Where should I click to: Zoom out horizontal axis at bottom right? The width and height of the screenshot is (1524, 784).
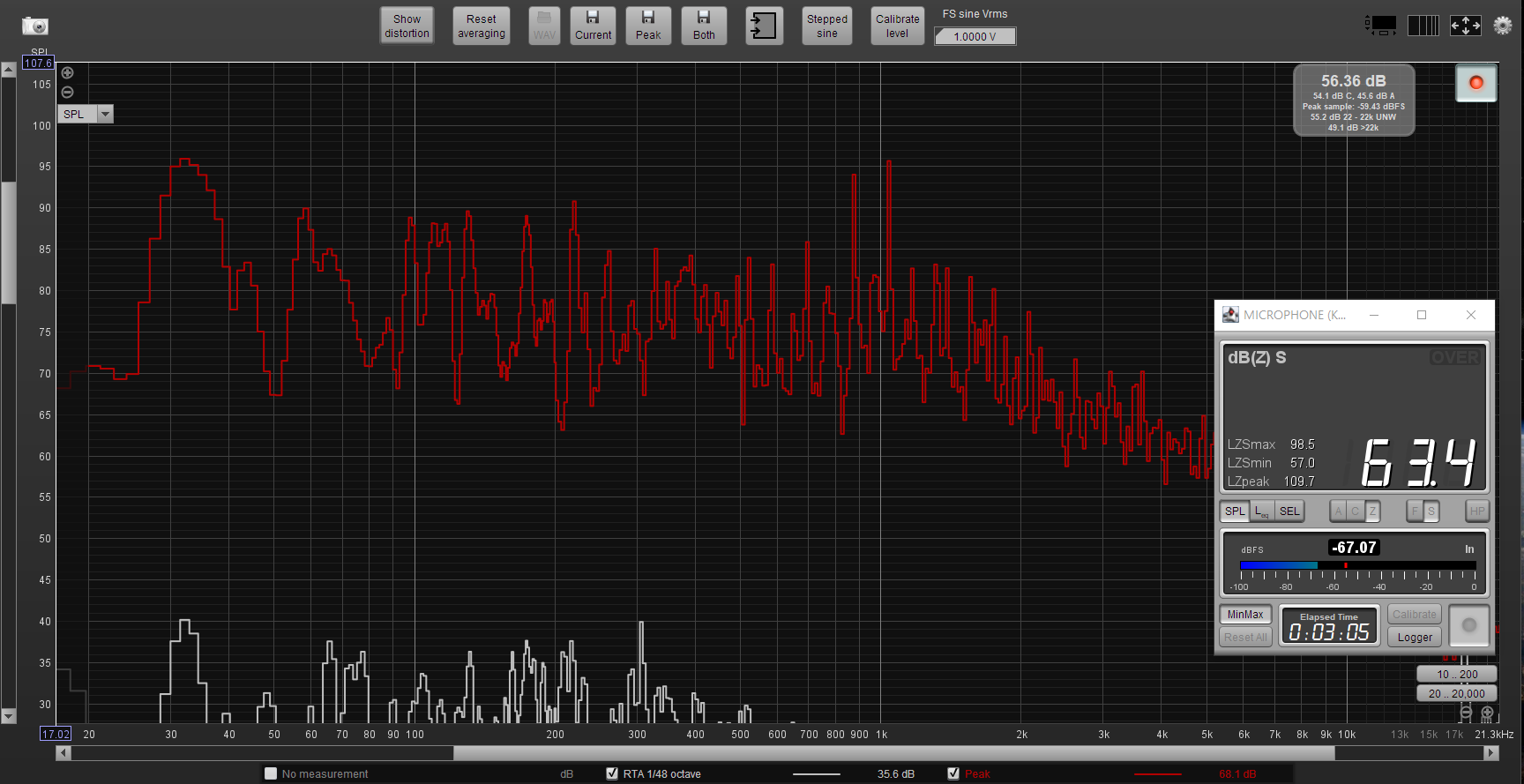pos(1466,713)
